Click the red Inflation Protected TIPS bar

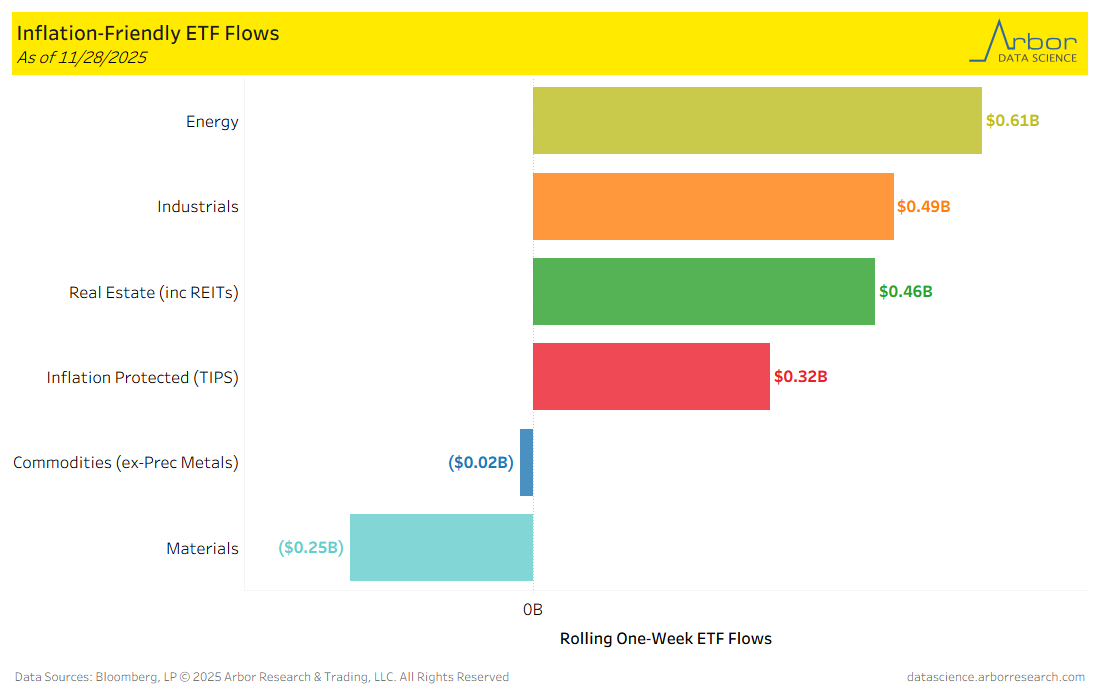[x=651, y=377]
